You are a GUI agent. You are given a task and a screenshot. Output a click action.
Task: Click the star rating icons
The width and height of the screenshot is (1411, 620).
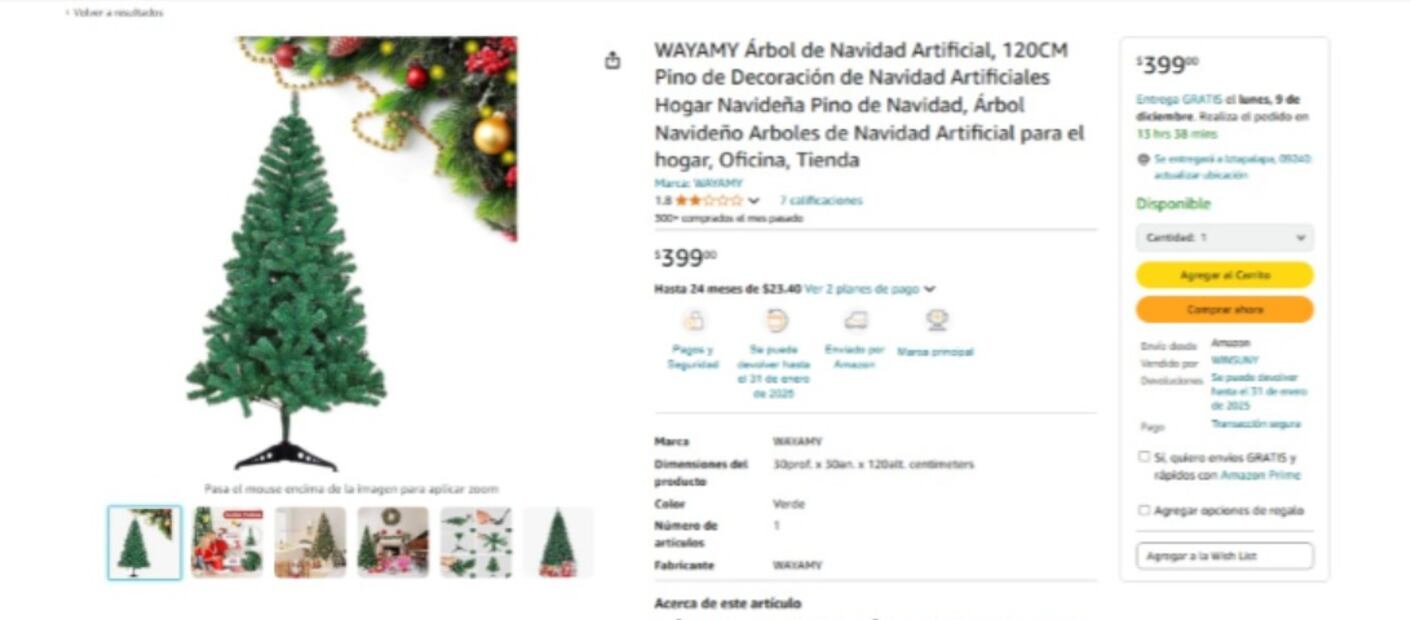click(708, 201)
